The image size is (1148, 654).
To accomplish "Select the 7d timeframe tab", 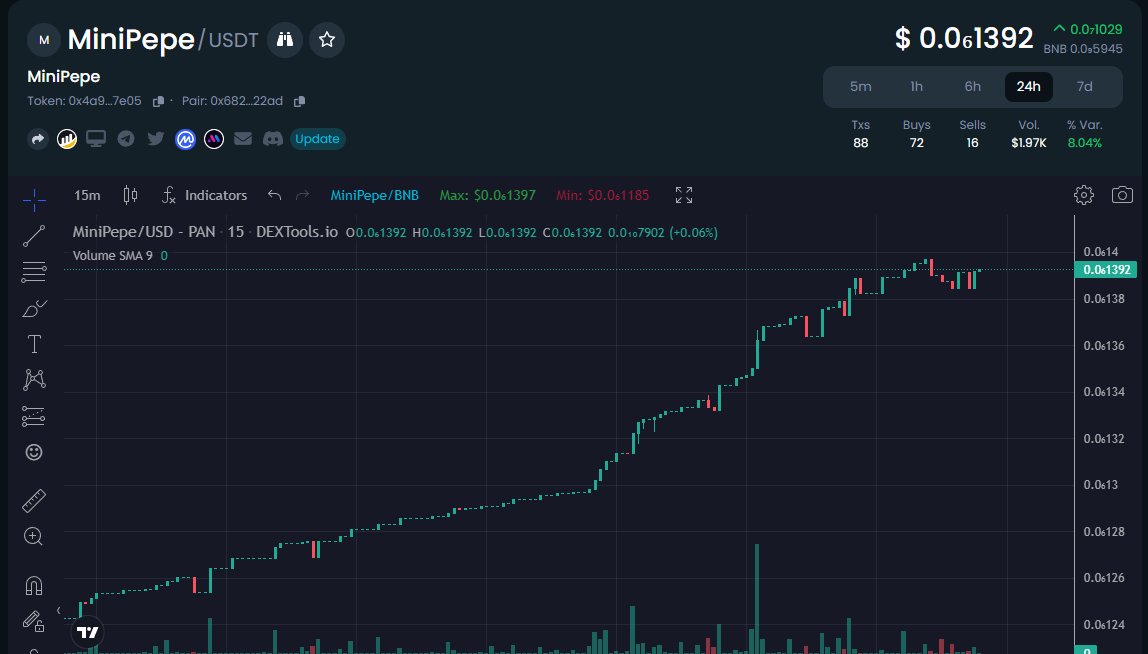I will [1084, 86].
